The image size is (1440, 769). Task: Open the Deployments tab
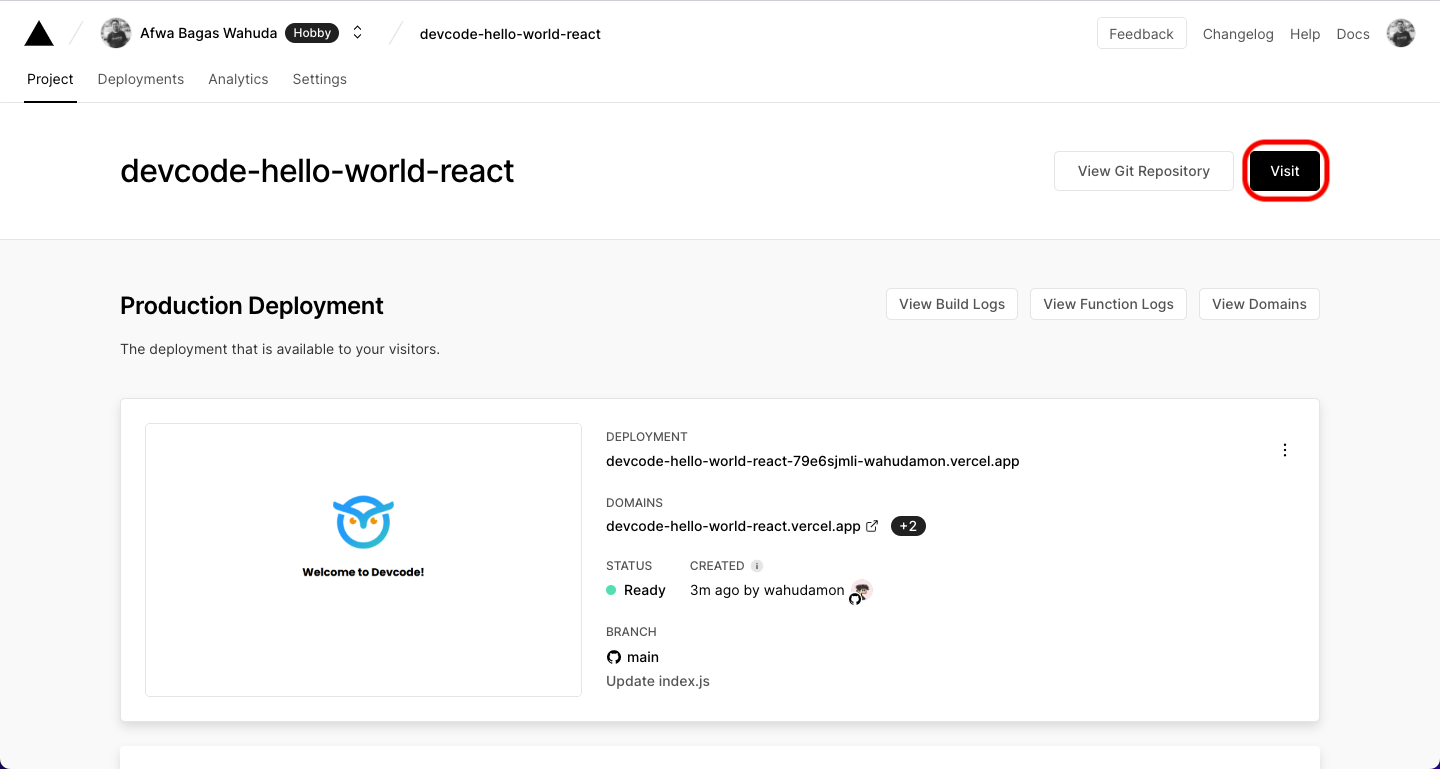pos(141,79)
